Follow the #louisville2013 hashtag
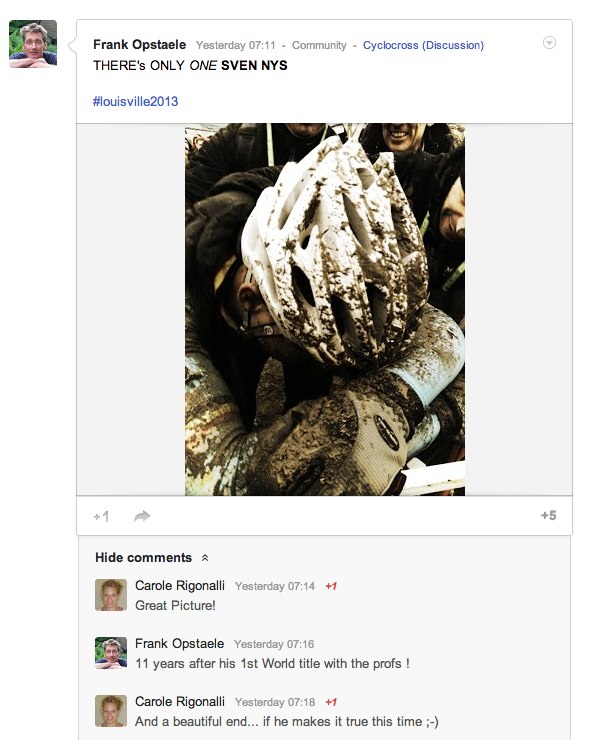The height and width of the screenshot is (740, 611). (135, 101)
